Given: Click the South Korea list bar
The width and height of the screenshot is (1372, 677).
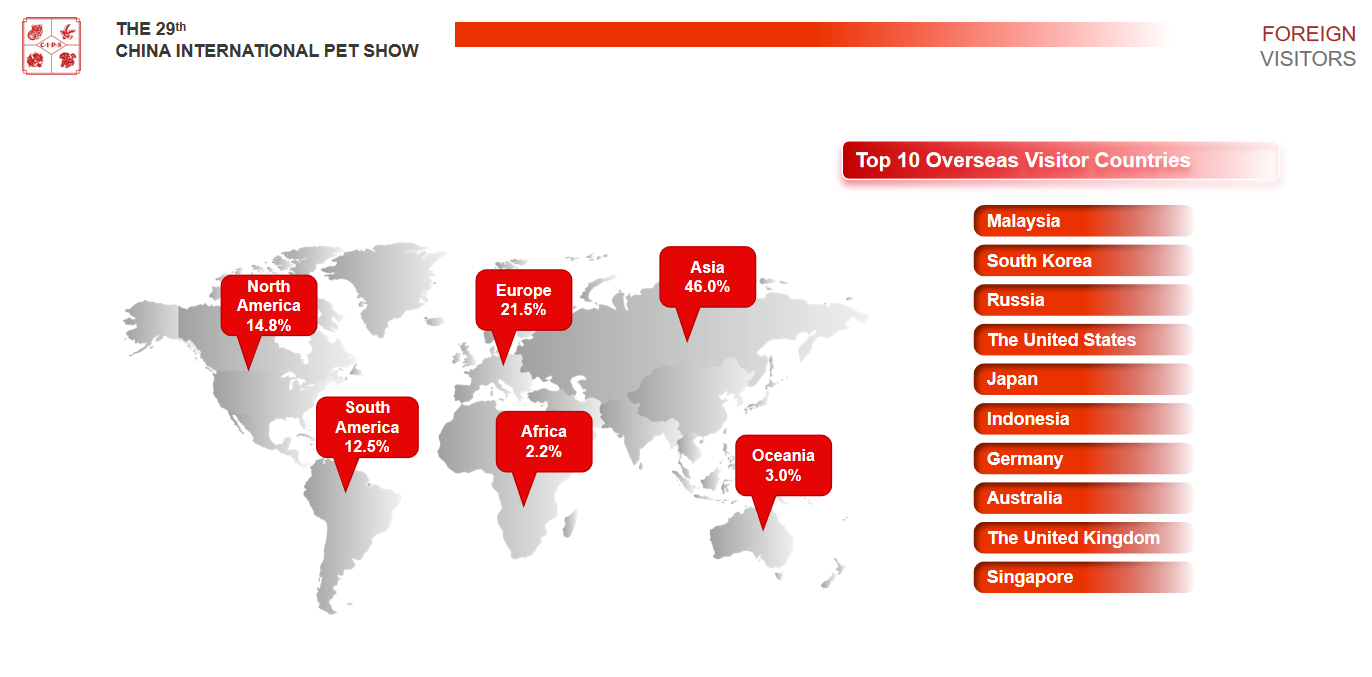Looking at the screenshot, I should (1083, 261).
